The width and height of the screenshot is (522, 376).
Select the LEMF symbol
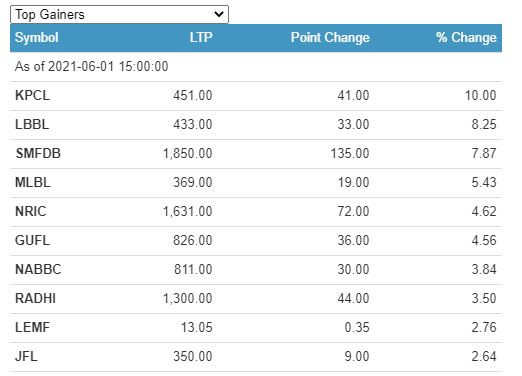click(32, 327)
